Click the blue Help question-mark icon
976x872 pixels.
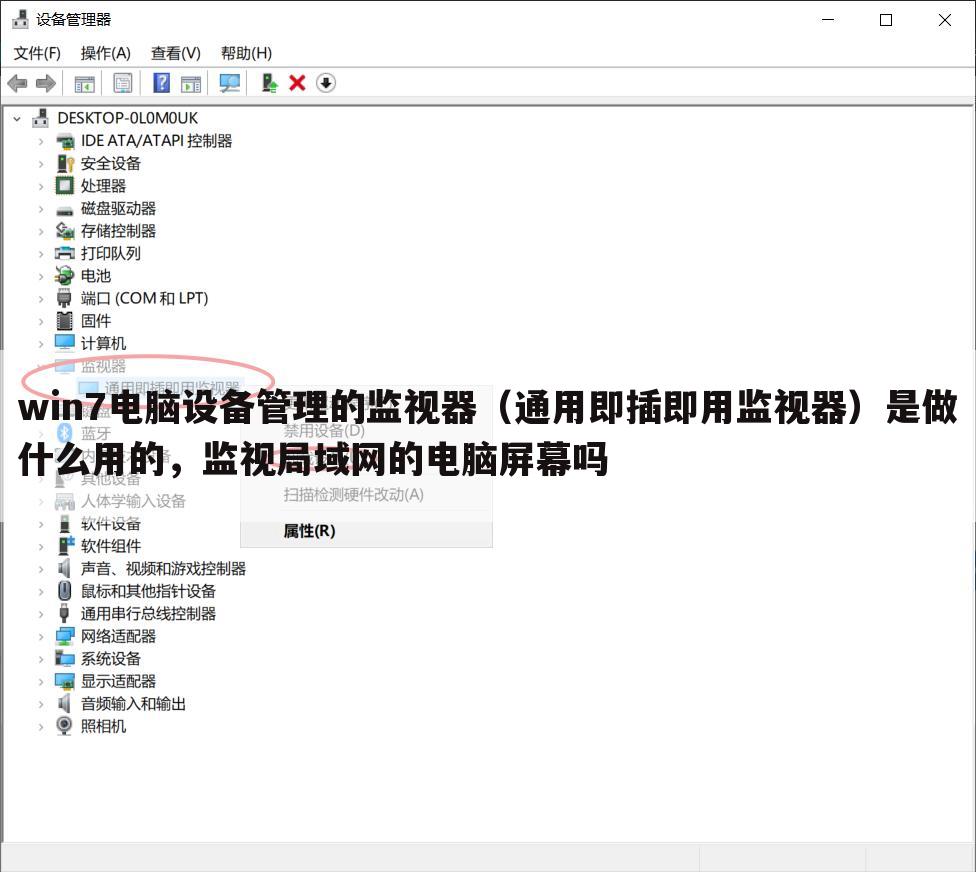click(x=162, y=83)
